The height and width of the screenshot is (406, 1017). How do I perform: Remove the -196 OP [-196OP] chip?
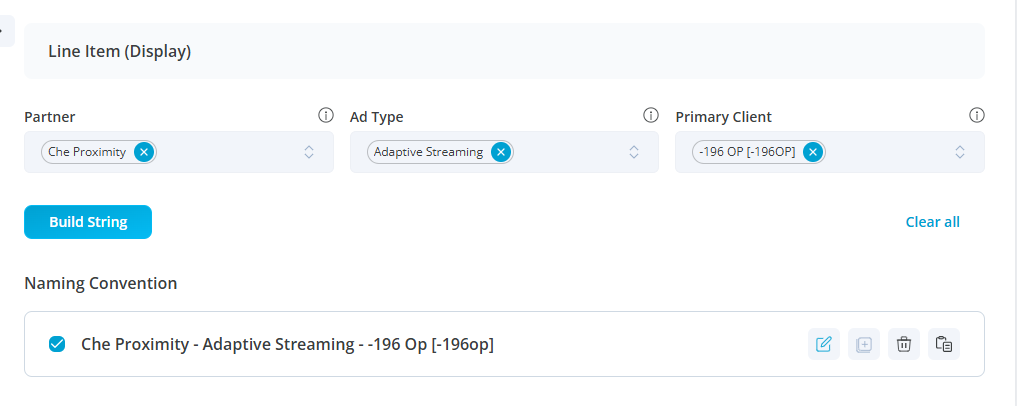(x=813, y=152)
